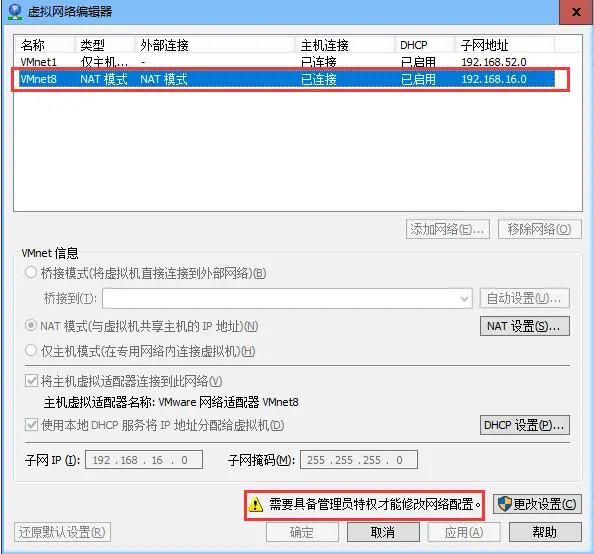594x554 pixels.
Task: Click 还原默认设置(R) button
Action: (62, 532)
